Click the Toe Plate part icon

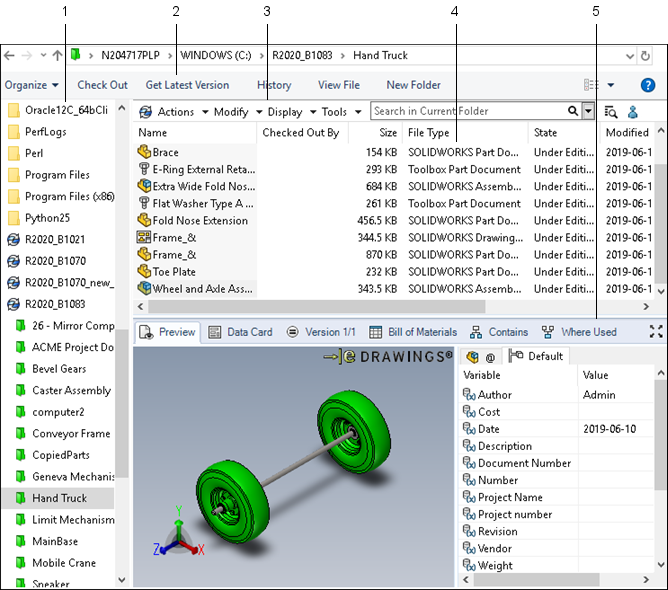tap(144, 271)
